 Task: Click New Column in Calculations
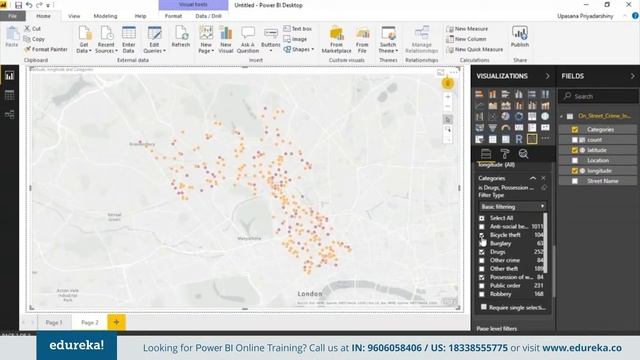tap(466, 39)
